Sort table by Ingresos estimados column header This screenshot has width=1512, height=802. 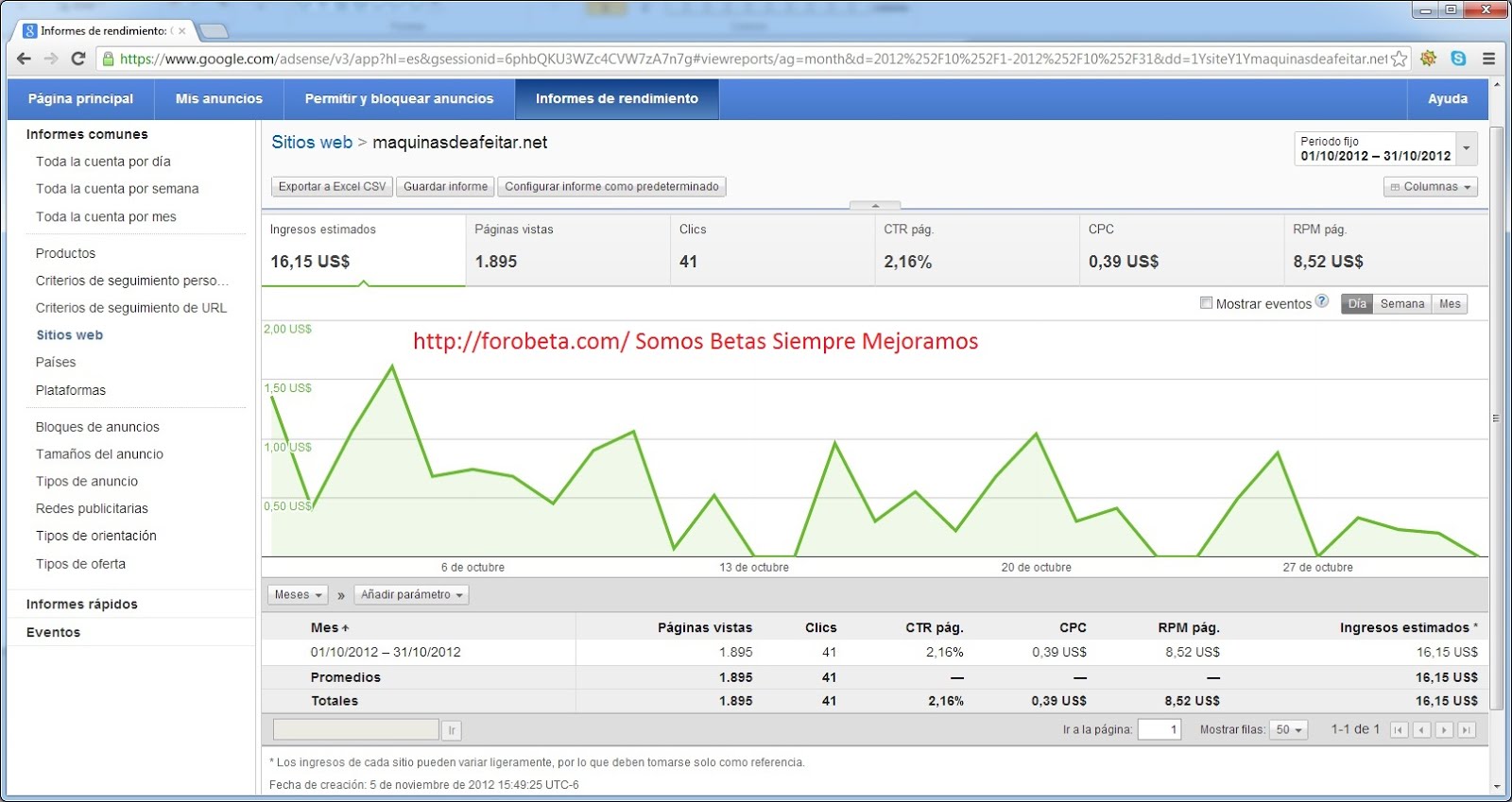click(x=1408, y=628)
